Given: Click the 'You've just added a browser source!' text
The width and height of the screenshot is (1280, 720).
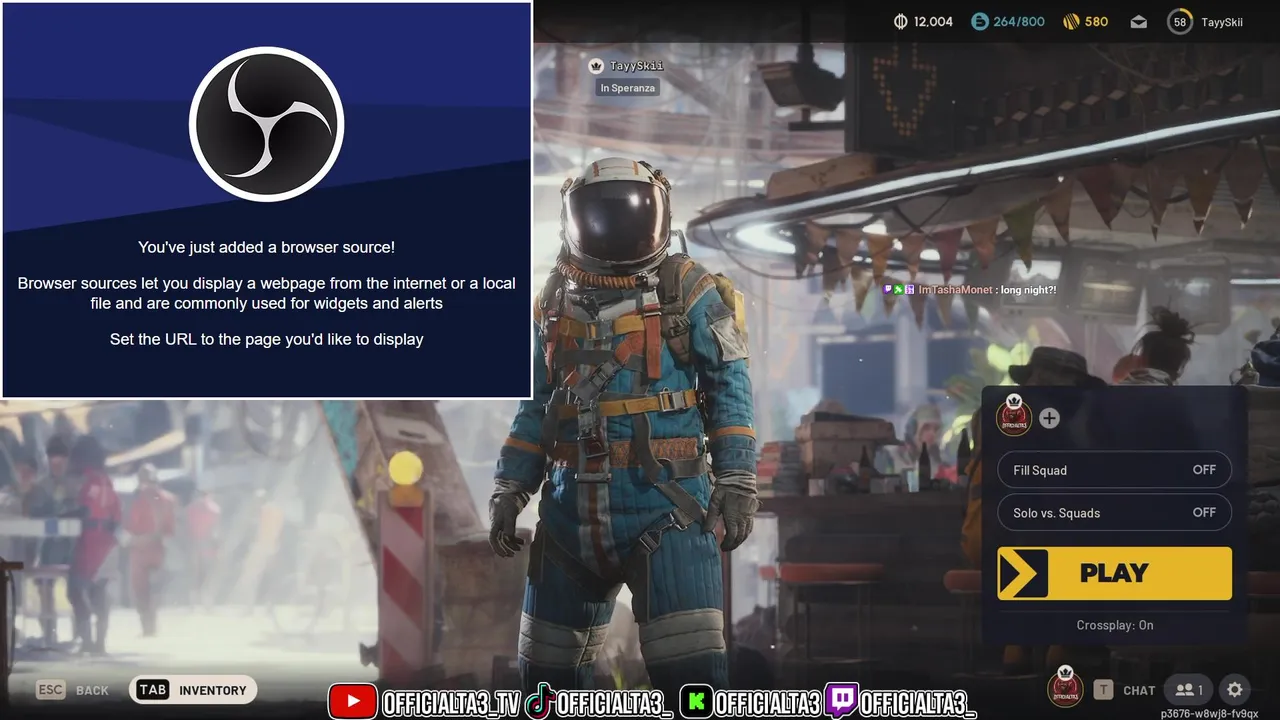Looking at the screenshot, I should click(x=266, y=247).
